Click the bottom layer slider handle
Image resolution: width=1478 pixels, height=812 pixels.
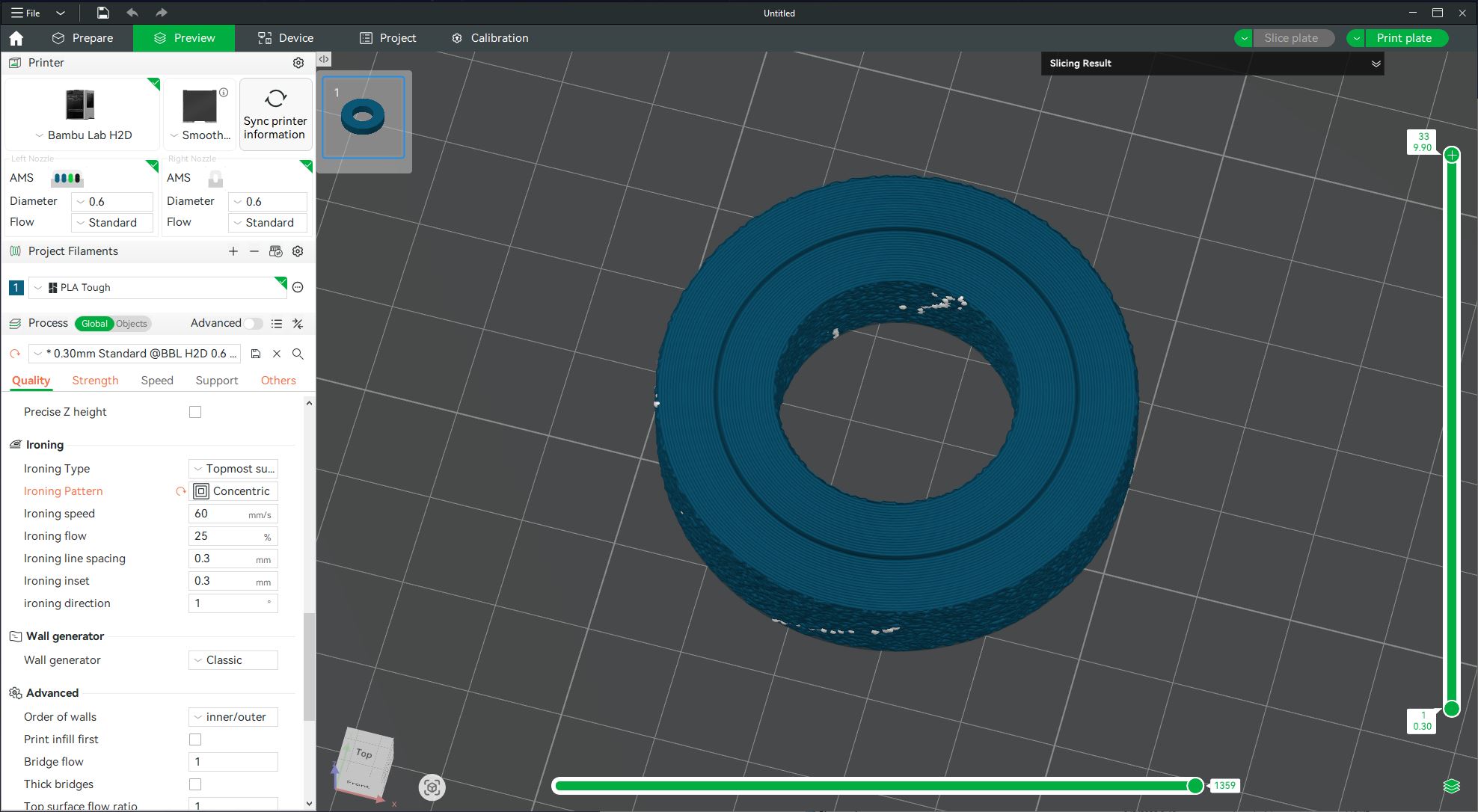(x=1452, y=708)
